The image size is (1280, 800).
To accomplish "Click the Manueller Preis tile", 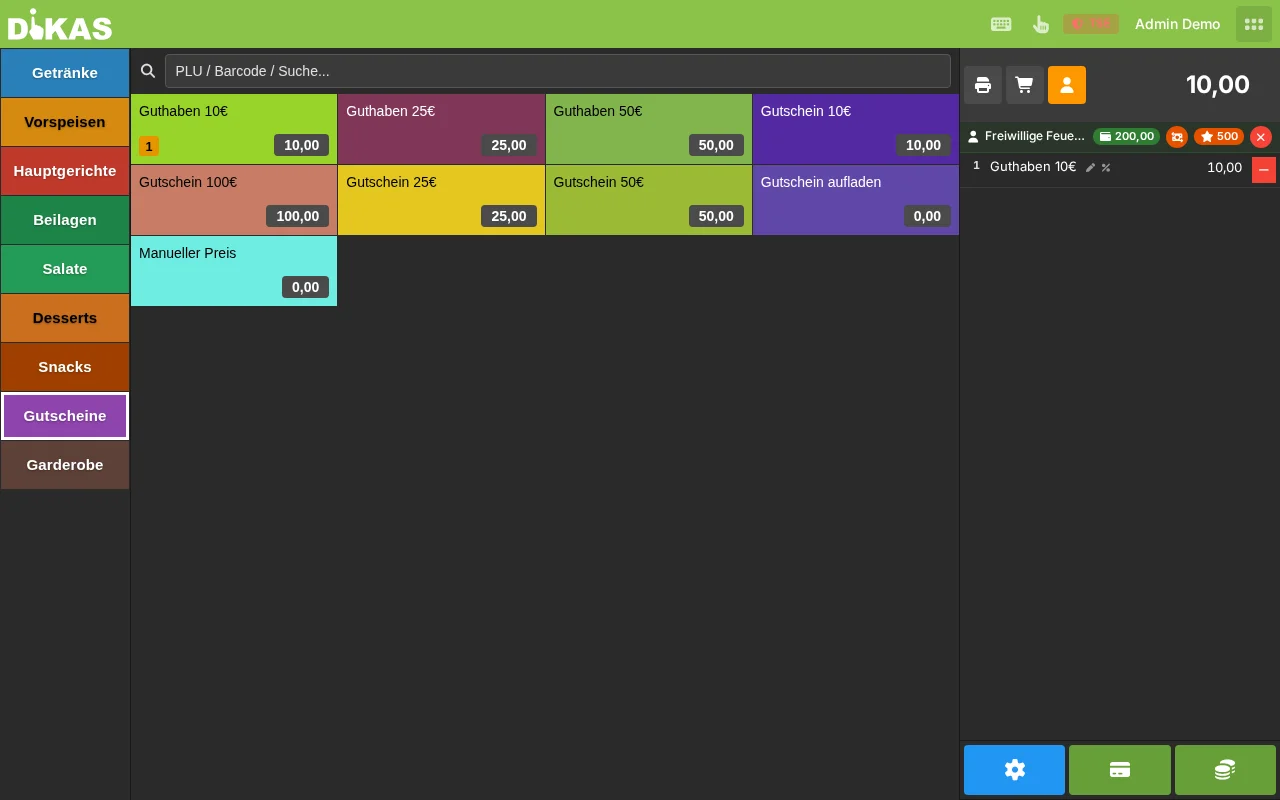I will 234,271.
